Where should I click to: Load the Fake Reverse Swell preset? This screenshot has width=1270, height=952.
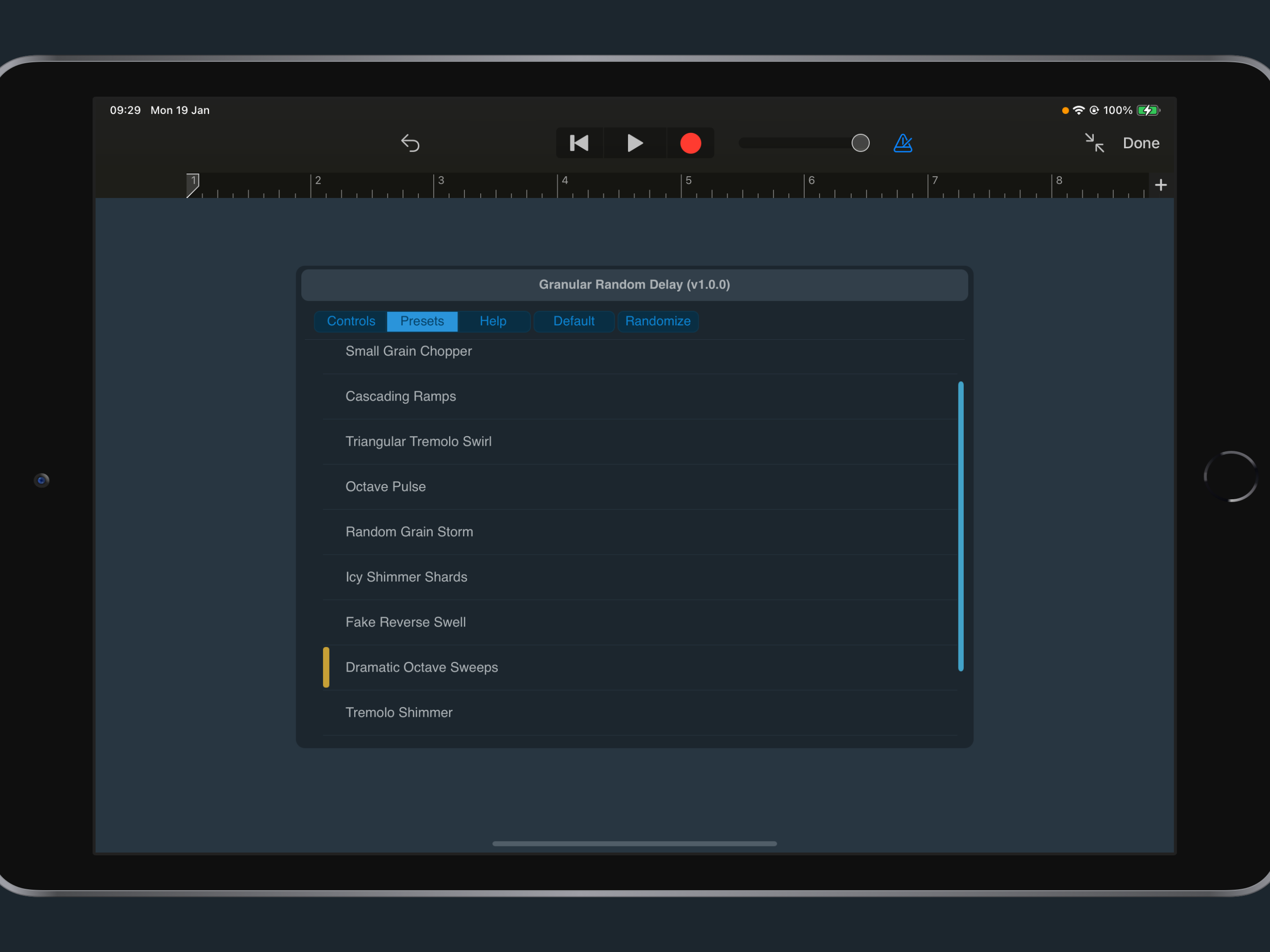[x=640, y=622]
